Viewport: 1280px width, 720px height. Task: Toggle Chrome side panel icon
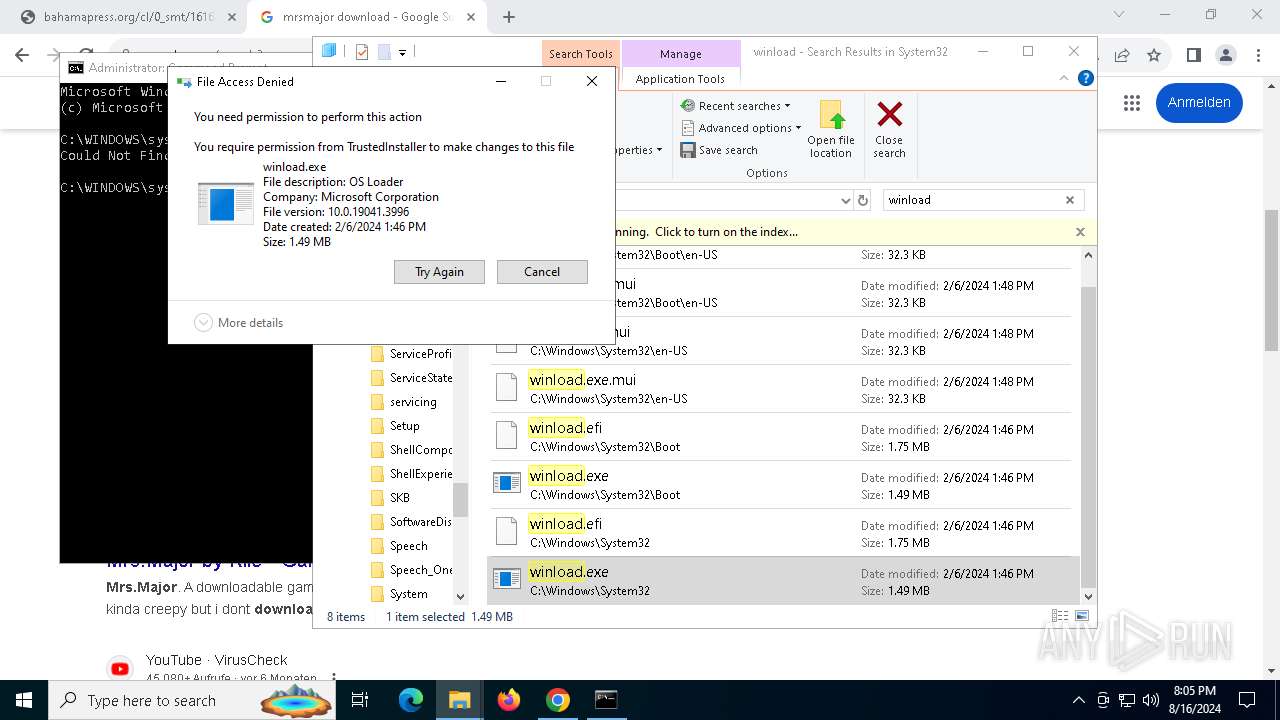[x=1193, y=55]
